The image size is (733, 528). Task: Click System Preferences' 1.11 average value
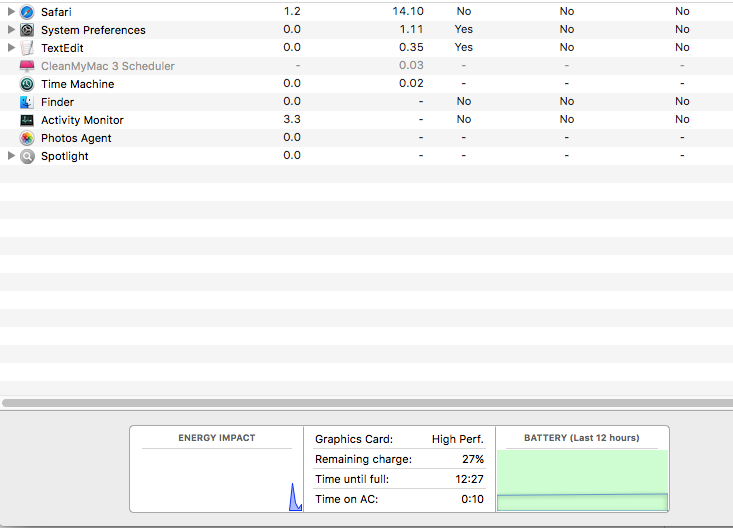pyautogui.click(x=411, y=29)
